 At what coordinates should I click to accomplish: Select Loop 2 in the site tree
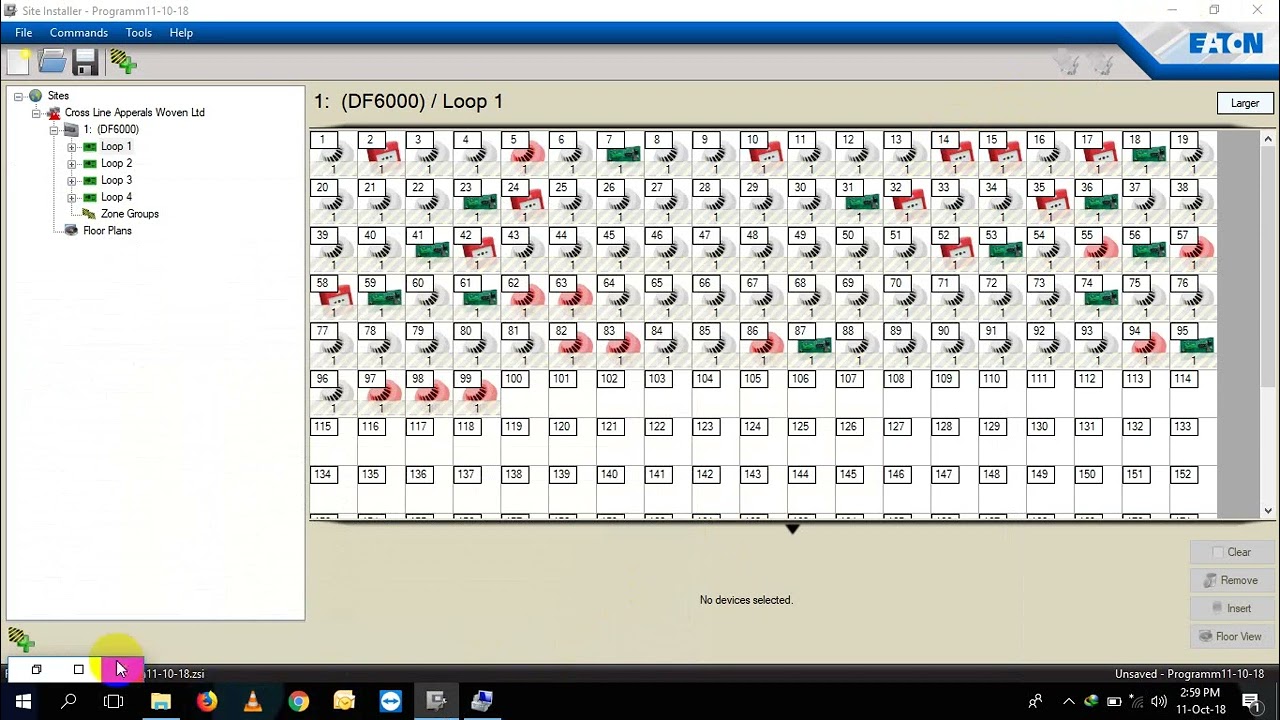tap(116, 164)
